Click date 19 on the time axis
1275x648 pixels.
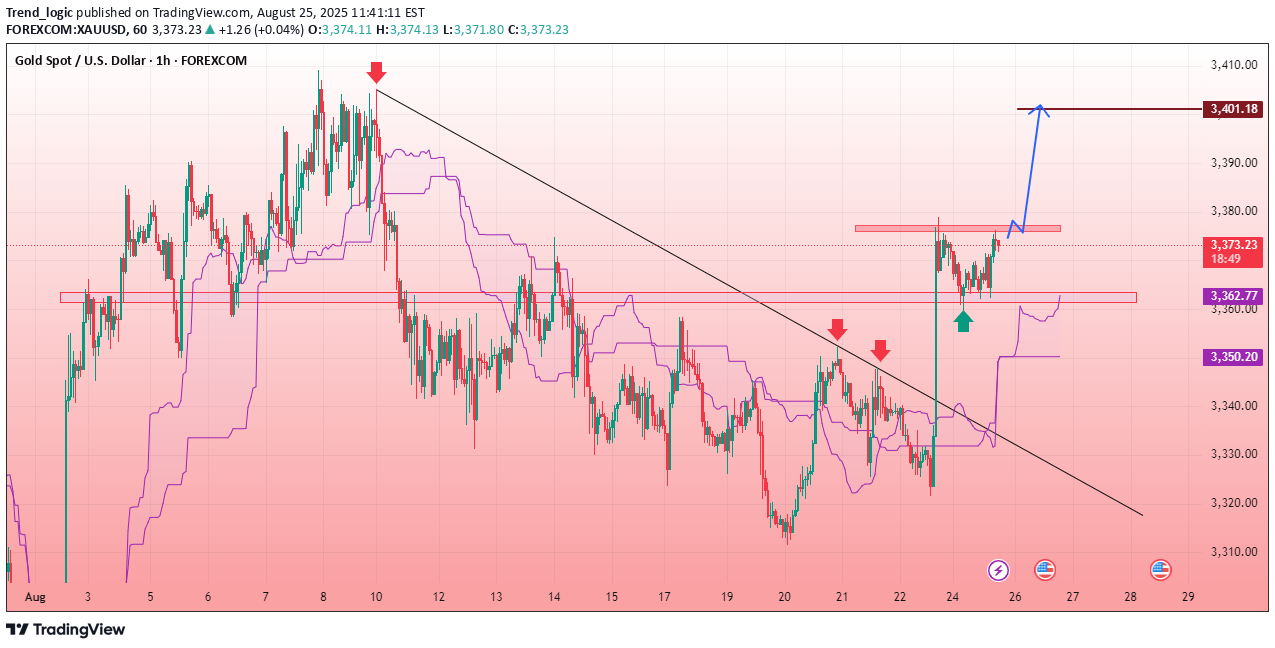pyautogui.click(x=727, y=597)
